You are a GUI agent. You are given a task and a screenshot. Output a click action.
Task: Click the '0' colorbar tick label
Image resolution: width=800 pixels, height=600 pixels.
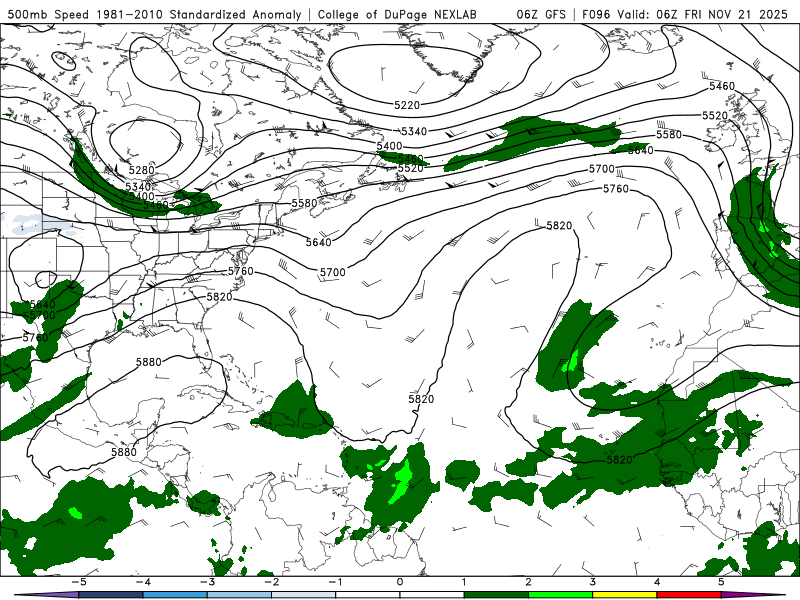[x=400, y=582]
